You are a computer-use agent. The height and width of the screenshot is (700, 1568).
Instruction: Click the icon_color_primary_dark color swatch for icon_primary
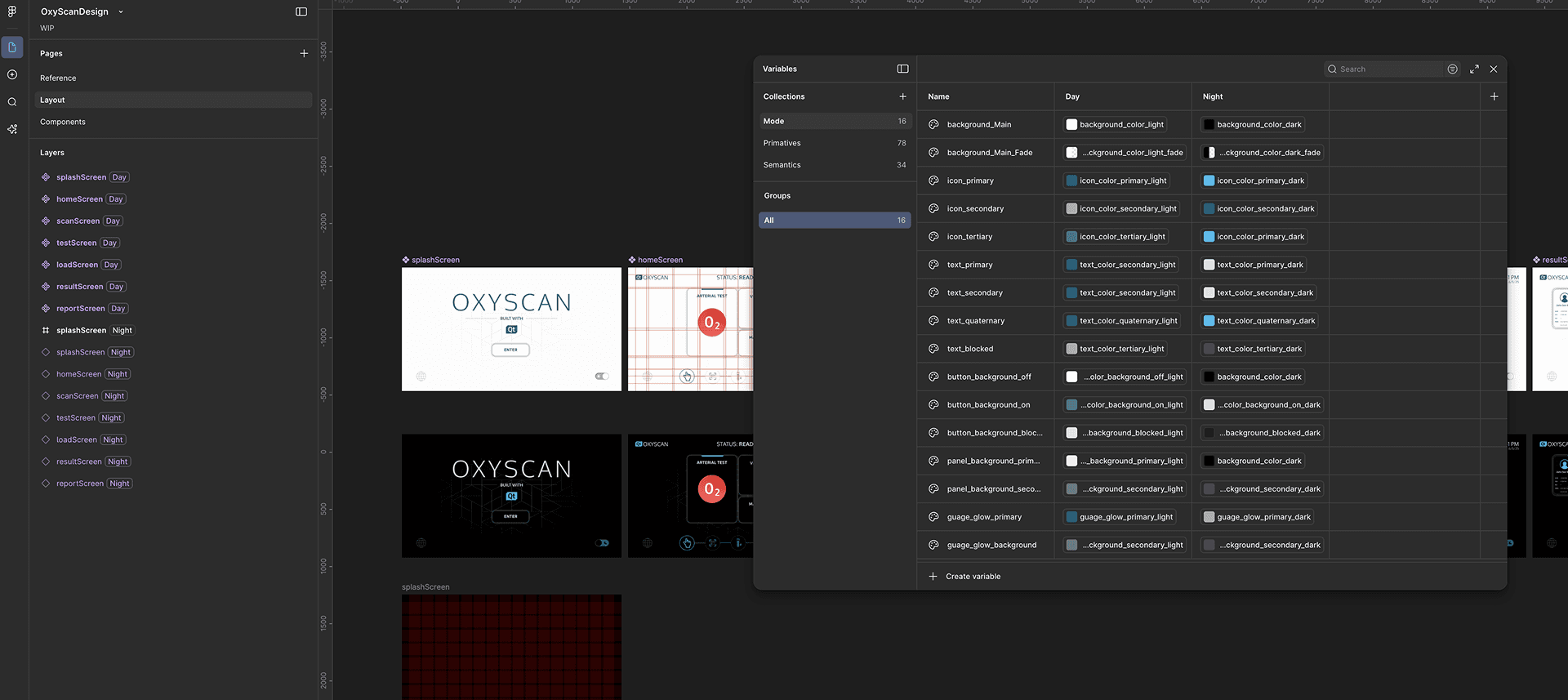point(1209,181)
